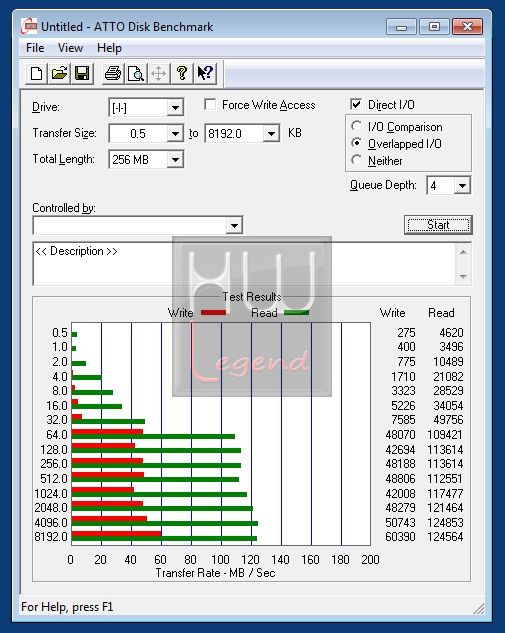Viewport: 505px width, 633px height.
Task: Select the I/O Comparison radio button
Action: [356, 126]
